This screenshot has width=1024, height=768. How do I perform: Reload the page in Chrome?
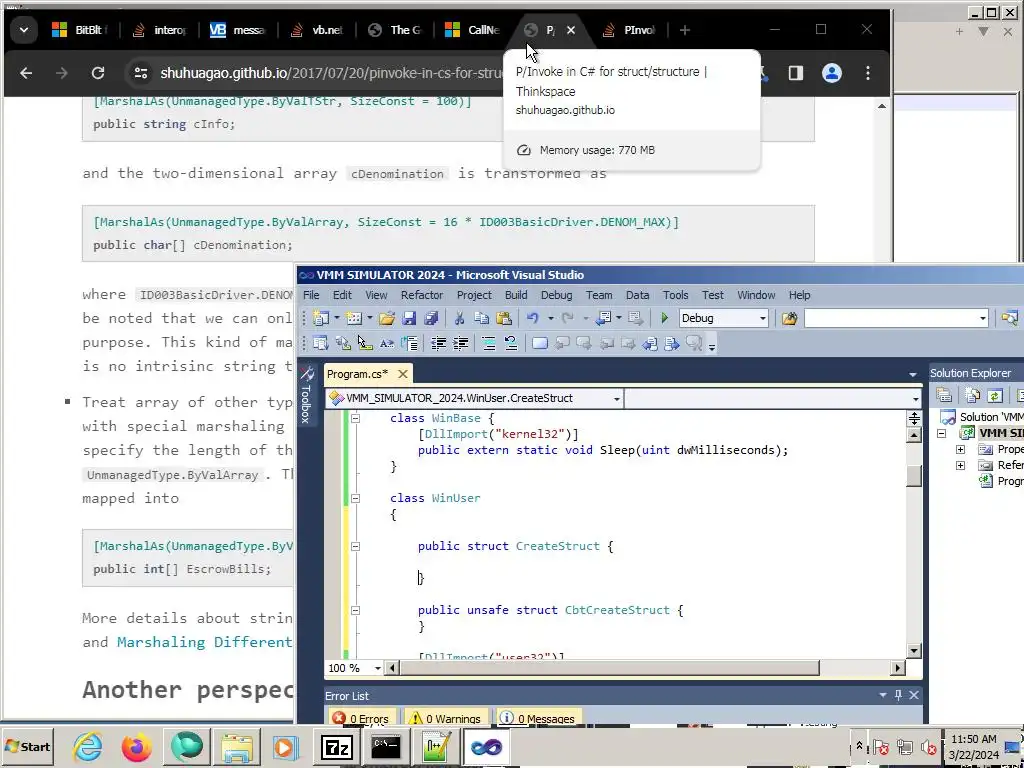(x=98, y=73)
